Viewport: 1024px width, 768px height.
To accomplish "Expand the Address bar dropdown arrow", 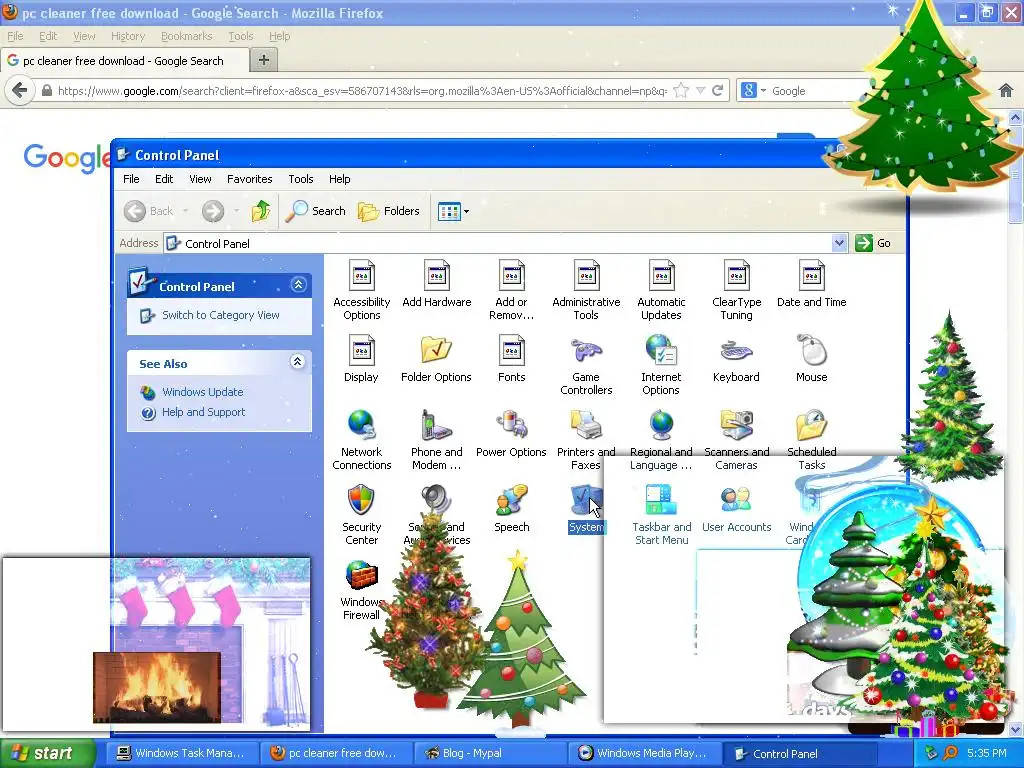I will pos(839,243).
